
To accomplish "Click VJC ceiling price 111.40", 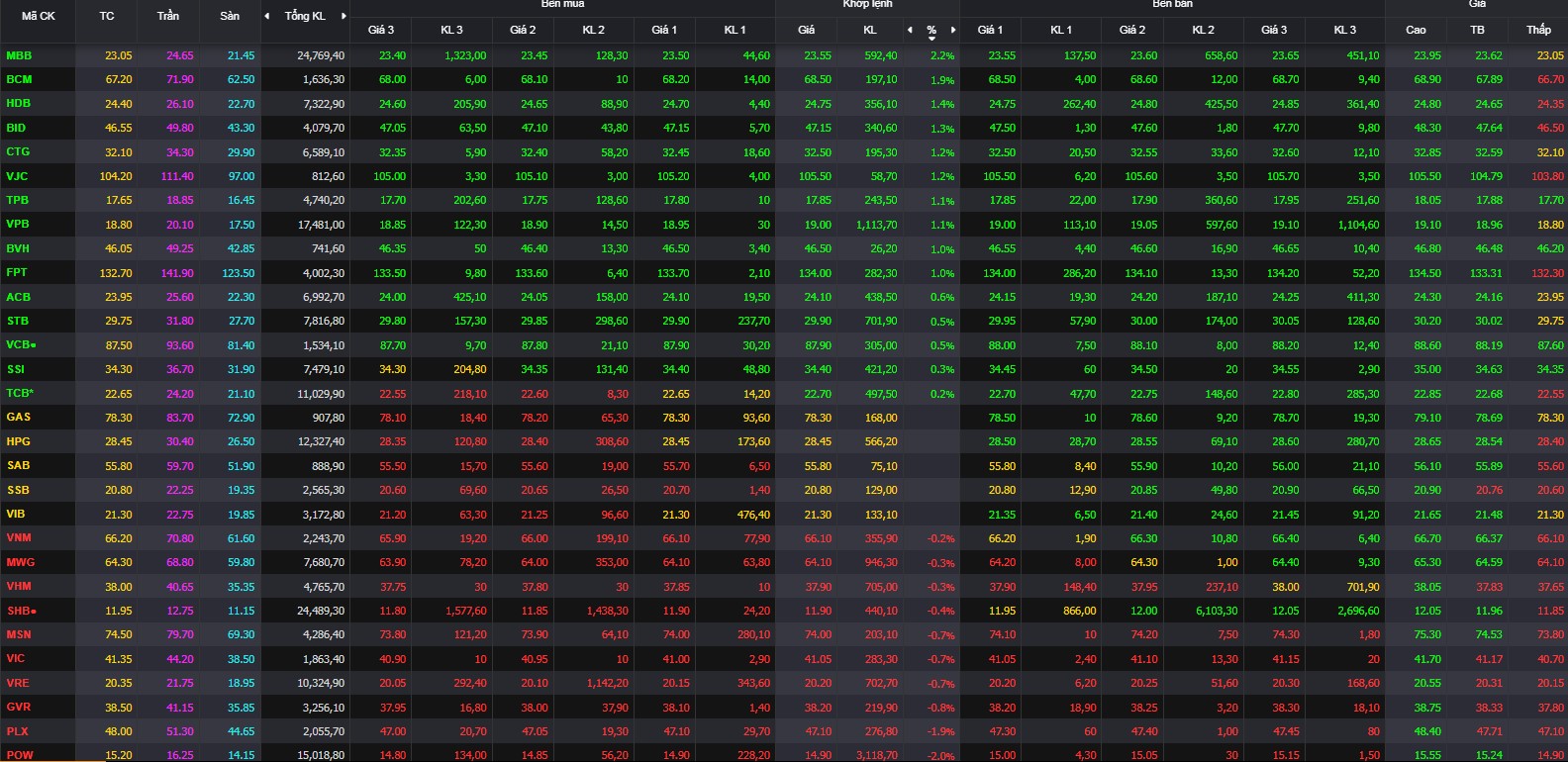I will (177, 176).
